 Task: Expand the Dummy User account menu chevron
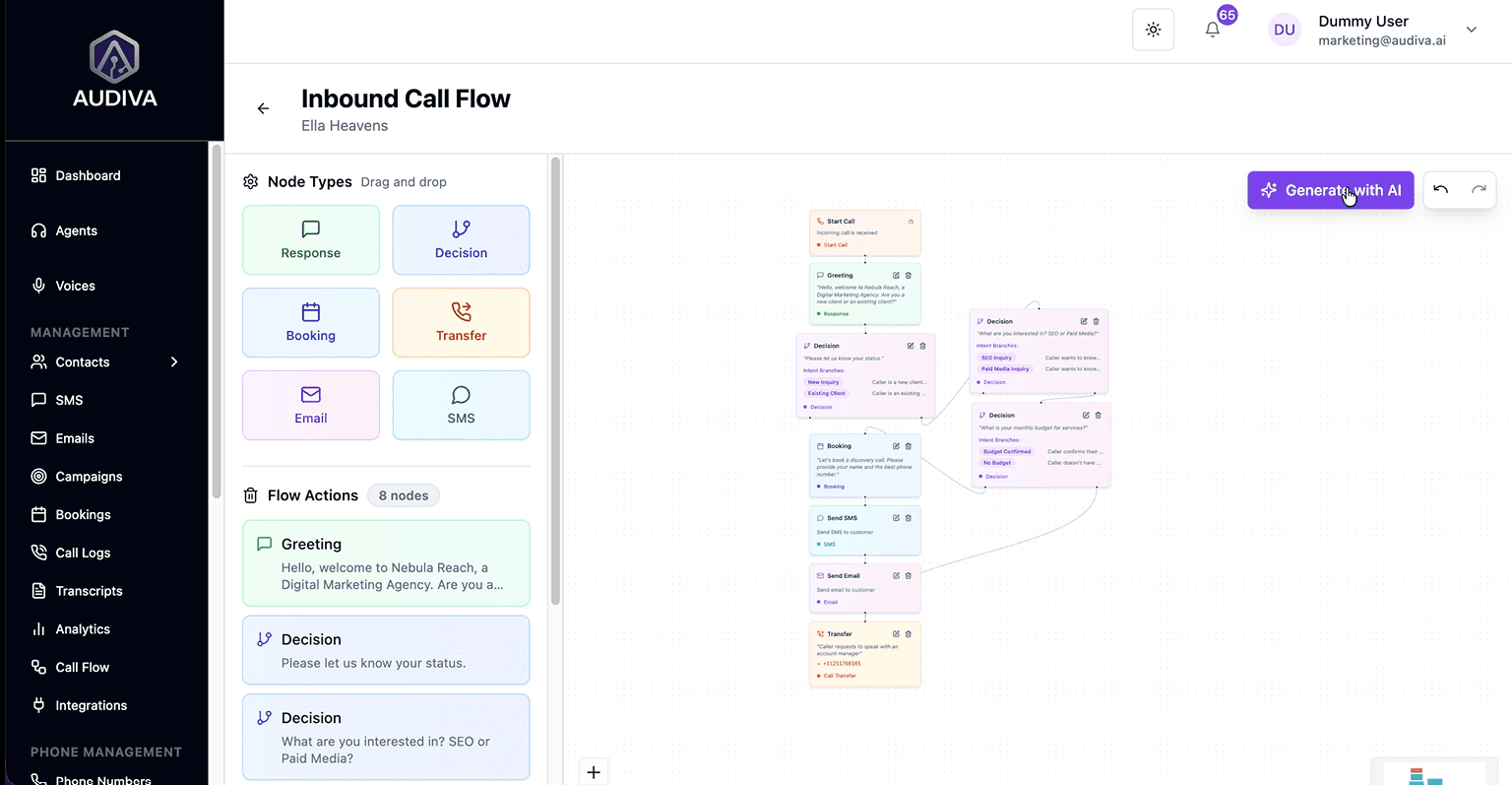[1472, 30]
